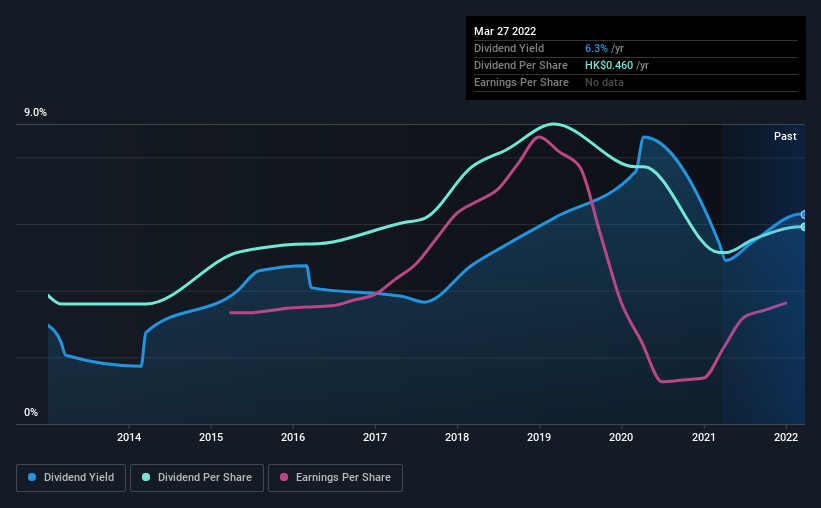Click the 0% y-axis label
This screenshot has height=508, width=821.
[x=31, y=413]
